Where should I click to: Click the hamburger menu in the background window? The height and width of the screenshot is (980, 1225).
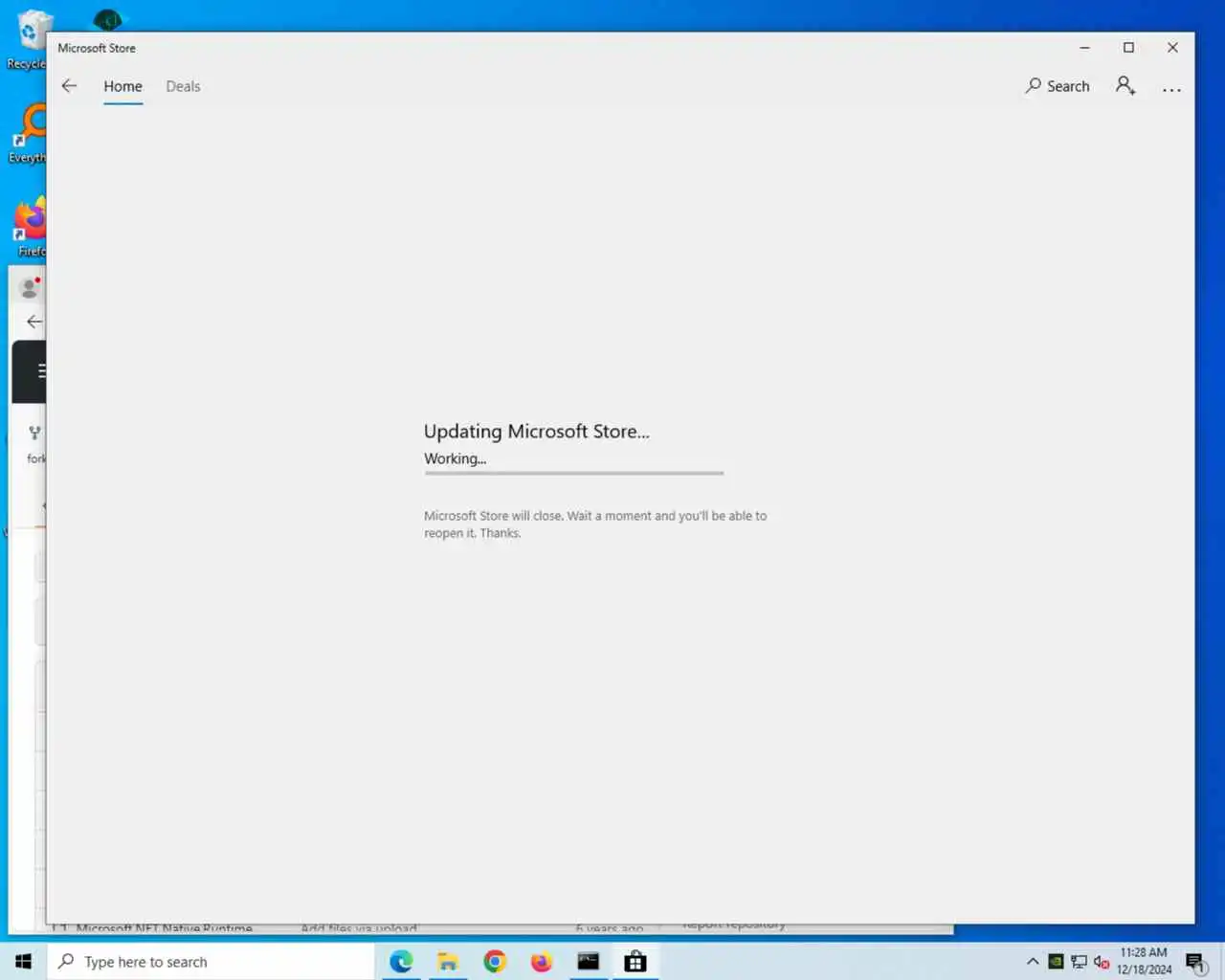coord(41,370)
